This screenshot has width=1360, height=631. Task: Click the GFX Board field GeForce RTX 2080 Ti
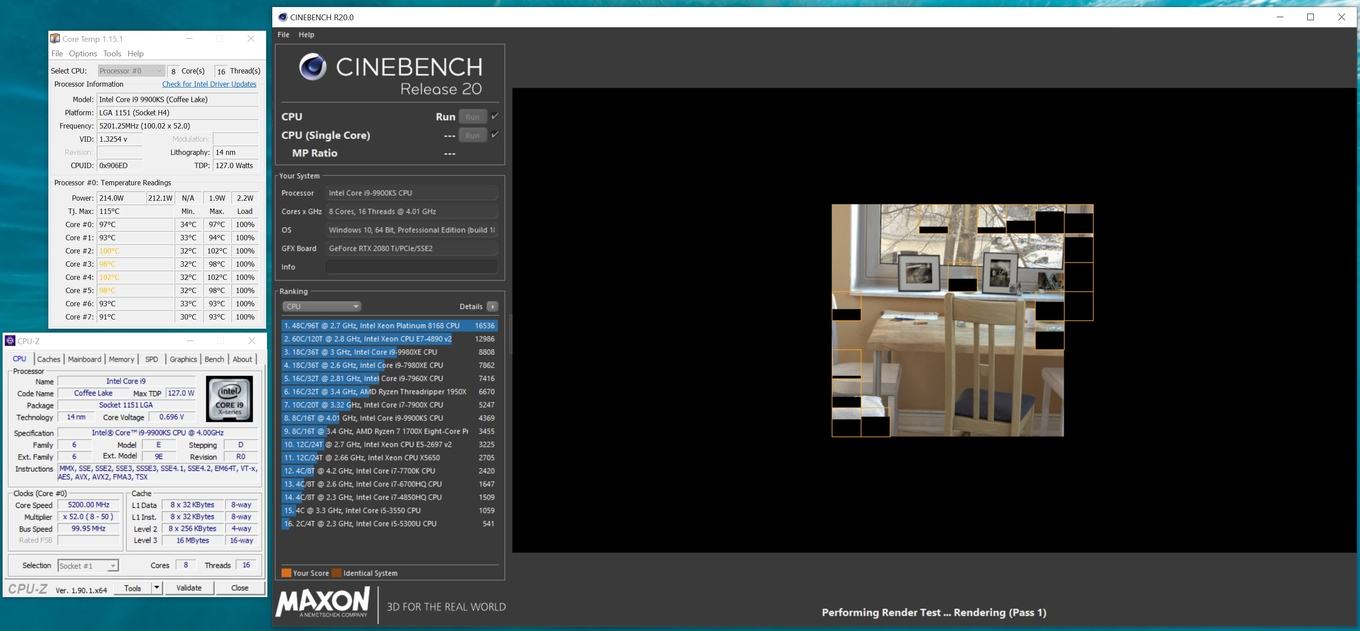tap(411, 248)
